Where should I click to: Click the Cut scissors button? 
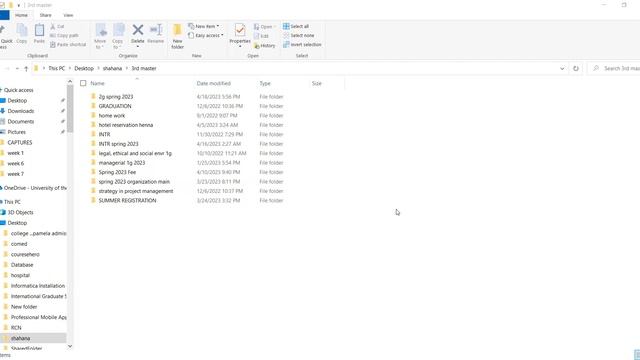[x=57, y=27]
